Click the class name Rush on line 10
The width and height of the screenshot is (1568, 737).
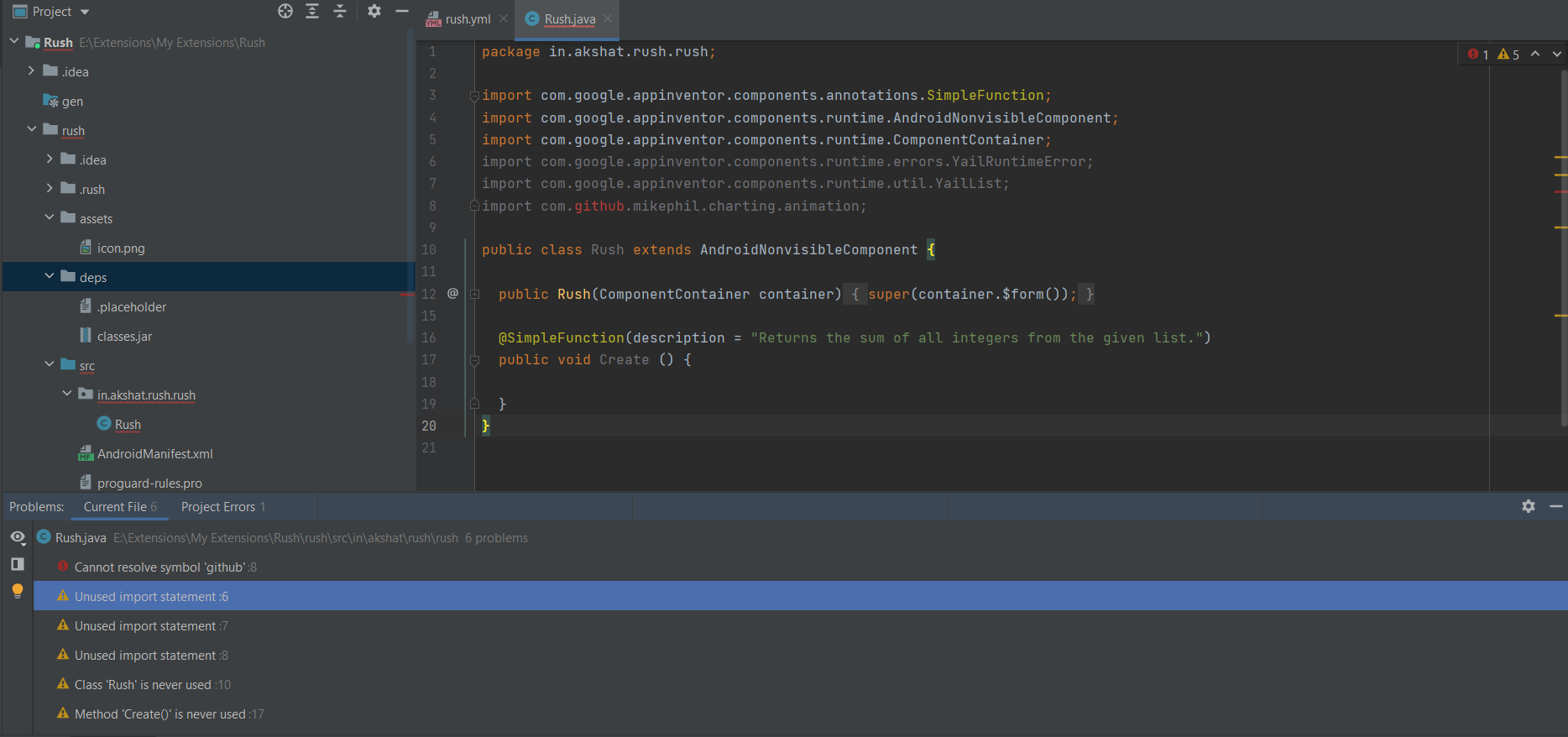click(x=608, y=249)
